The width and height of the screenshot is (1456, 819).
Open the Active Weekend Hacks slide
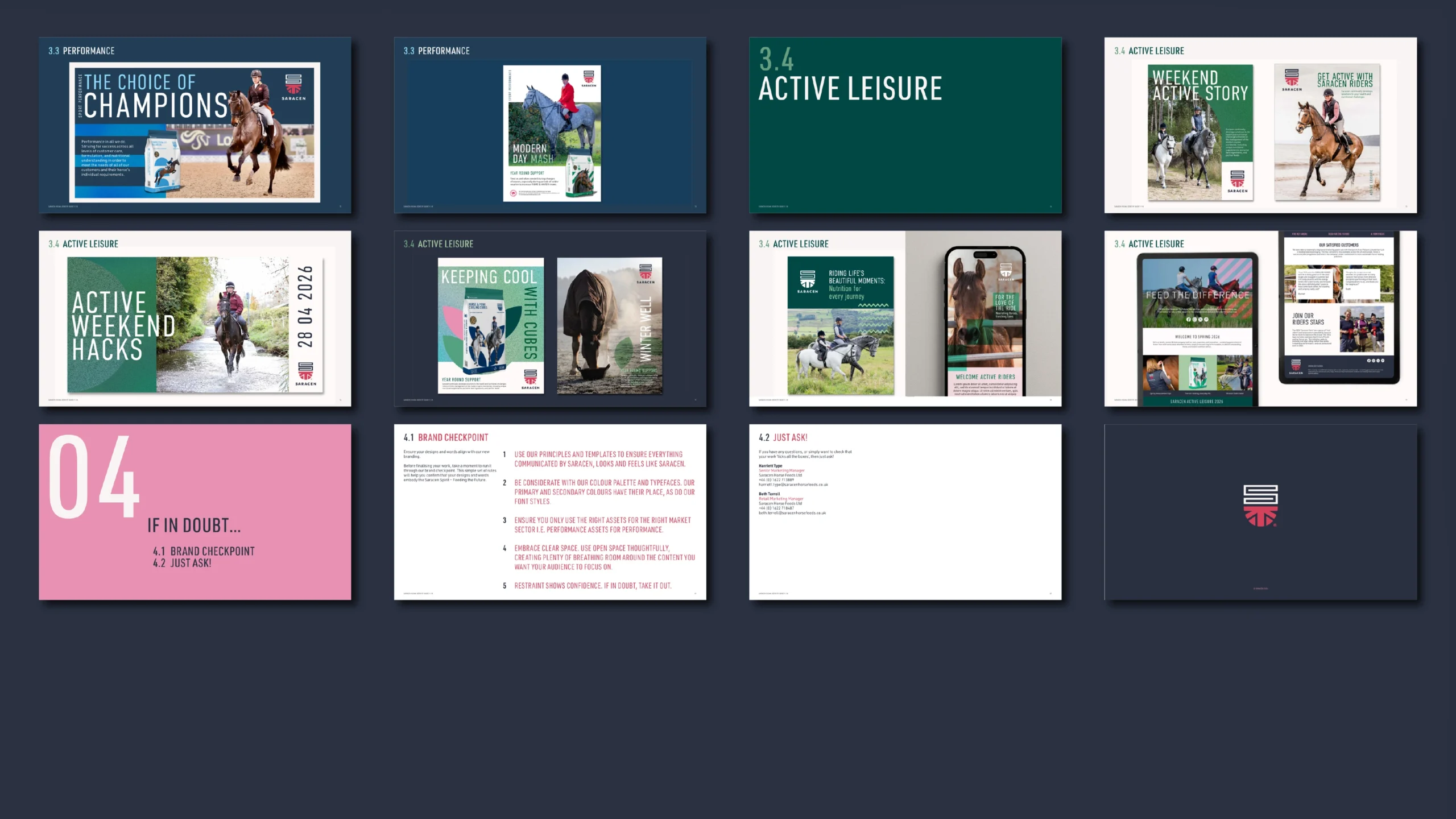point(195,318)
